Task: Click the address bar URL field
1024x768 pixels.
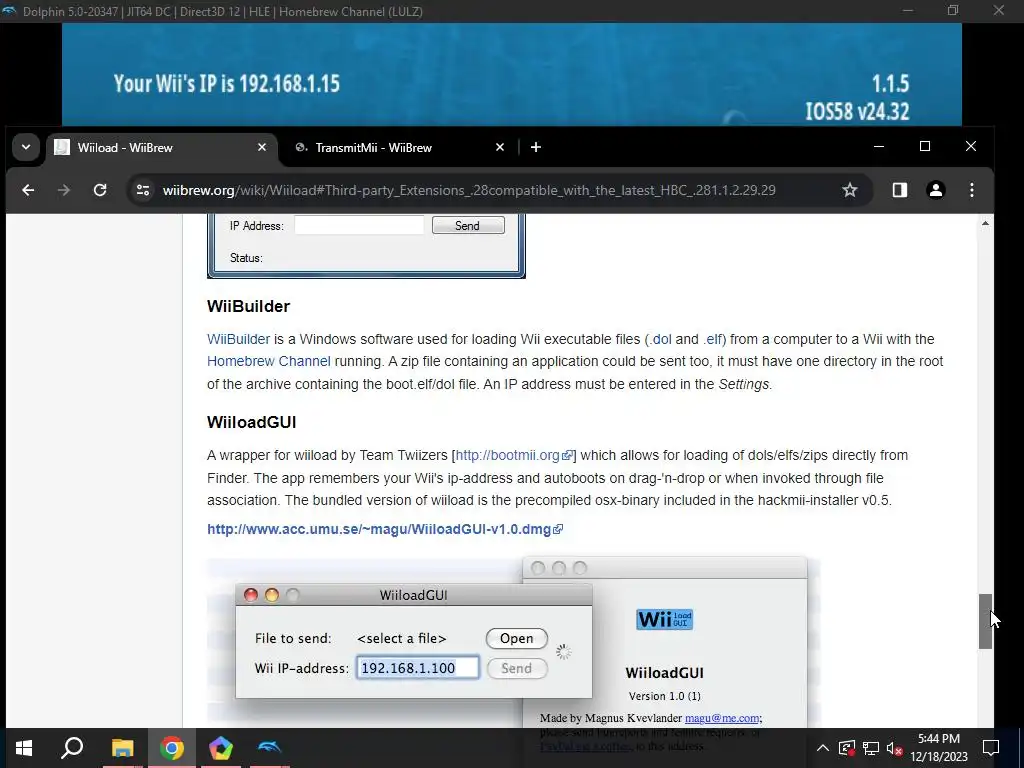Action: [468, 190]
